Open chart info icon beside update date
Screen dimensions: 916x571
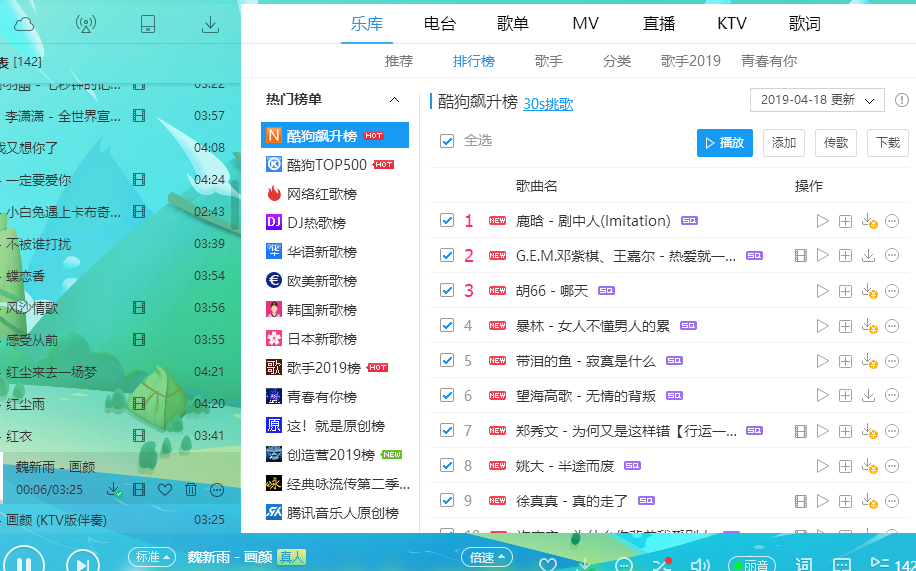coord(902,100)
